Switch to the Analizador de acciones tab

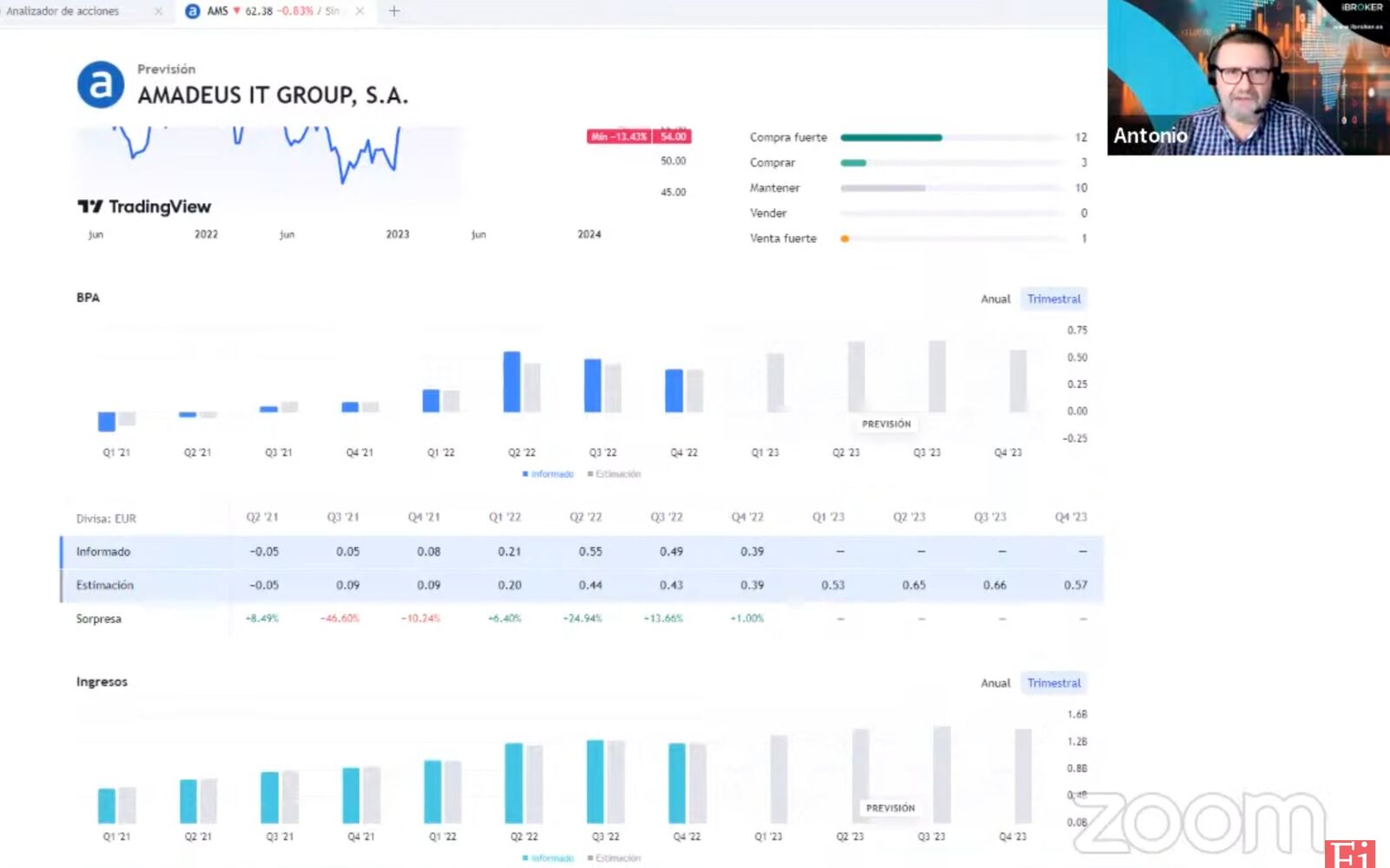(x=63, y=11)
